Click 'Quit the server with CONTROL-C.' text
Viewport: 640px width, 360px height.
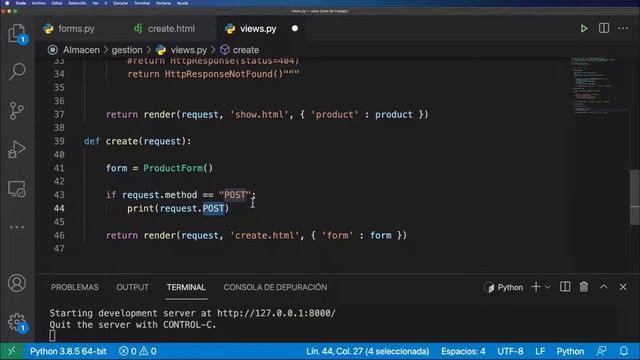point(133,325)
